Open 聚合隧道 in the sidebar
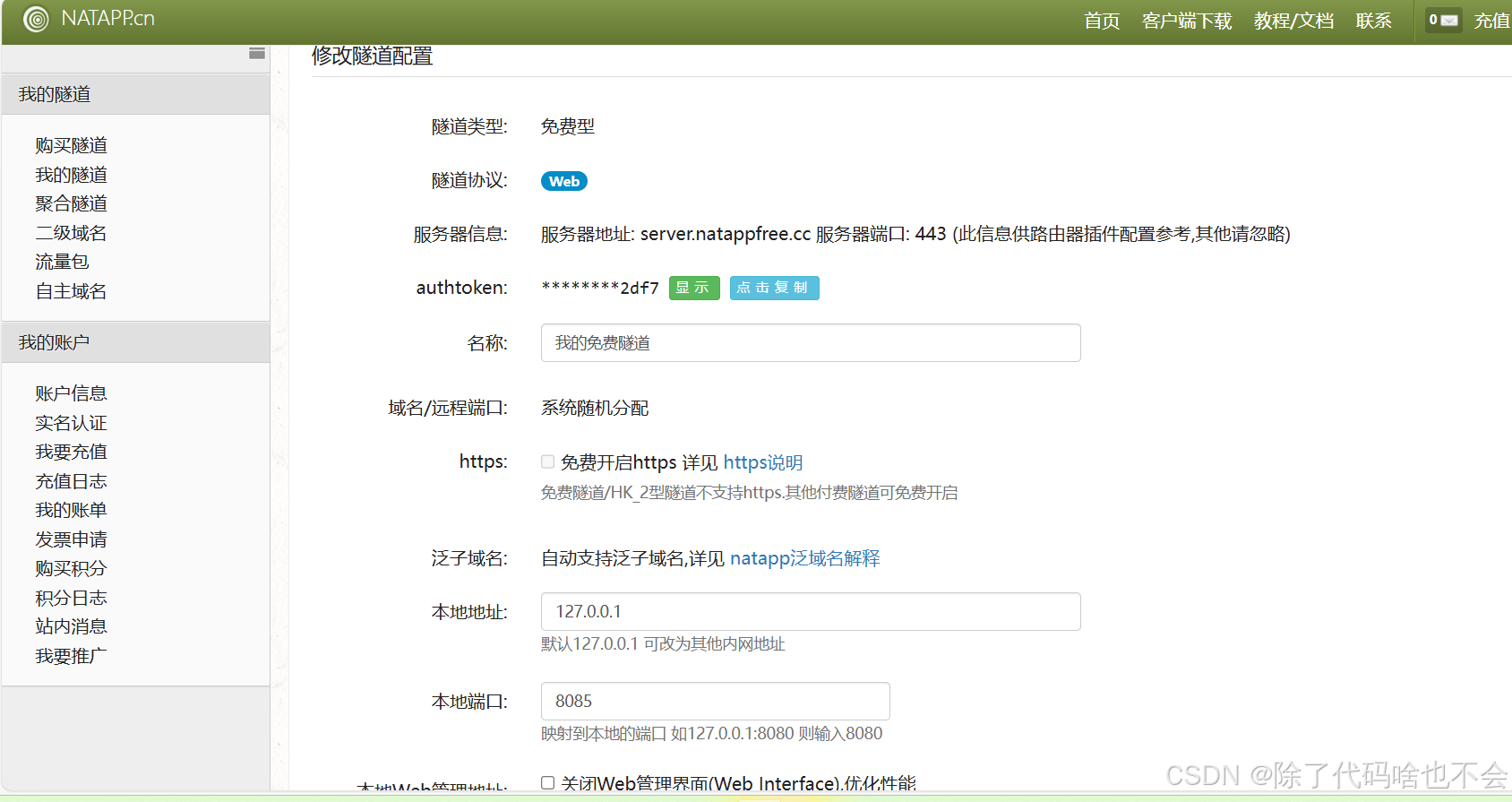Viewport: 1512px width, 802px height. tap(72, 203)
